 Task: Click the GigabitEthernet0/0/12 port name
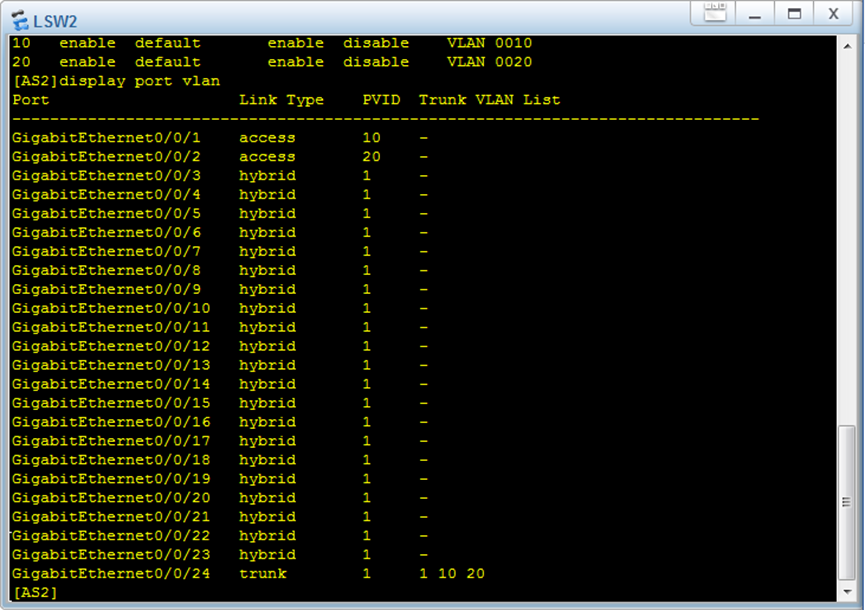click(x=111, y=346)
